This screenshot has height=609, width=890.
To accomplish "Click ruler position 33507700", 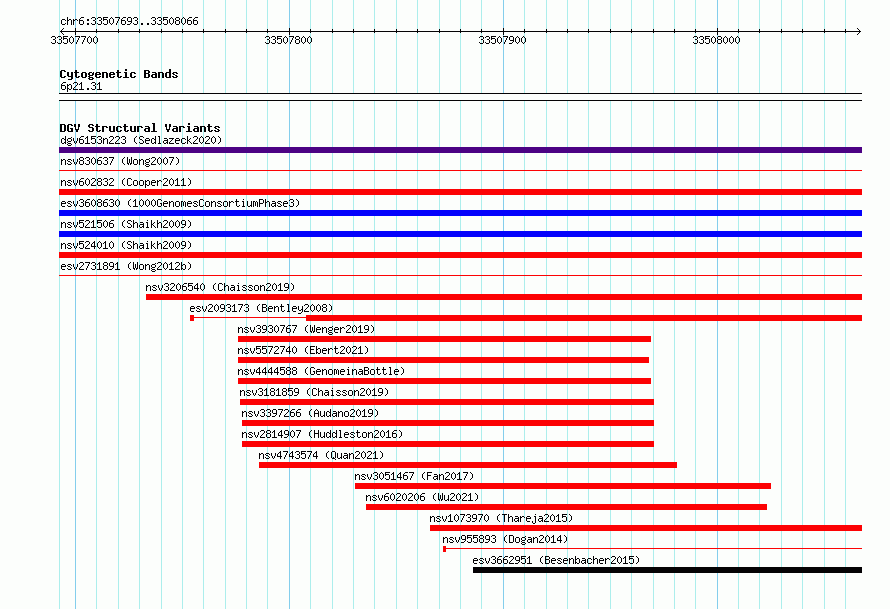I will point(74,40).
